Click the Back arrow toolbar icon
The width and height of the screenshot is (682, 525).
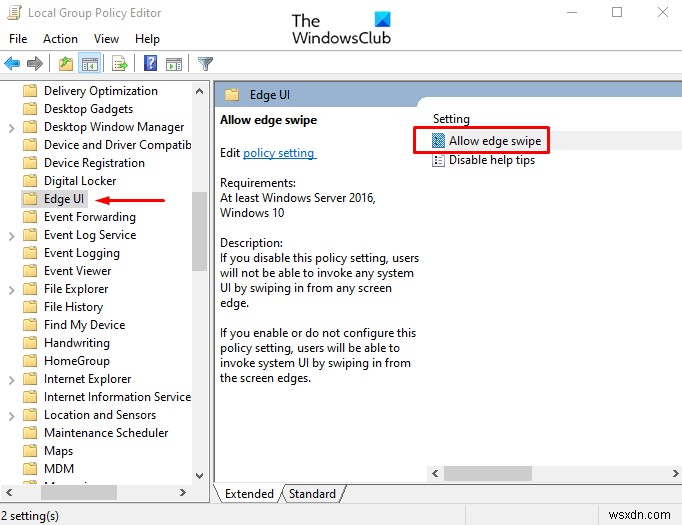(x=12, y=64)
